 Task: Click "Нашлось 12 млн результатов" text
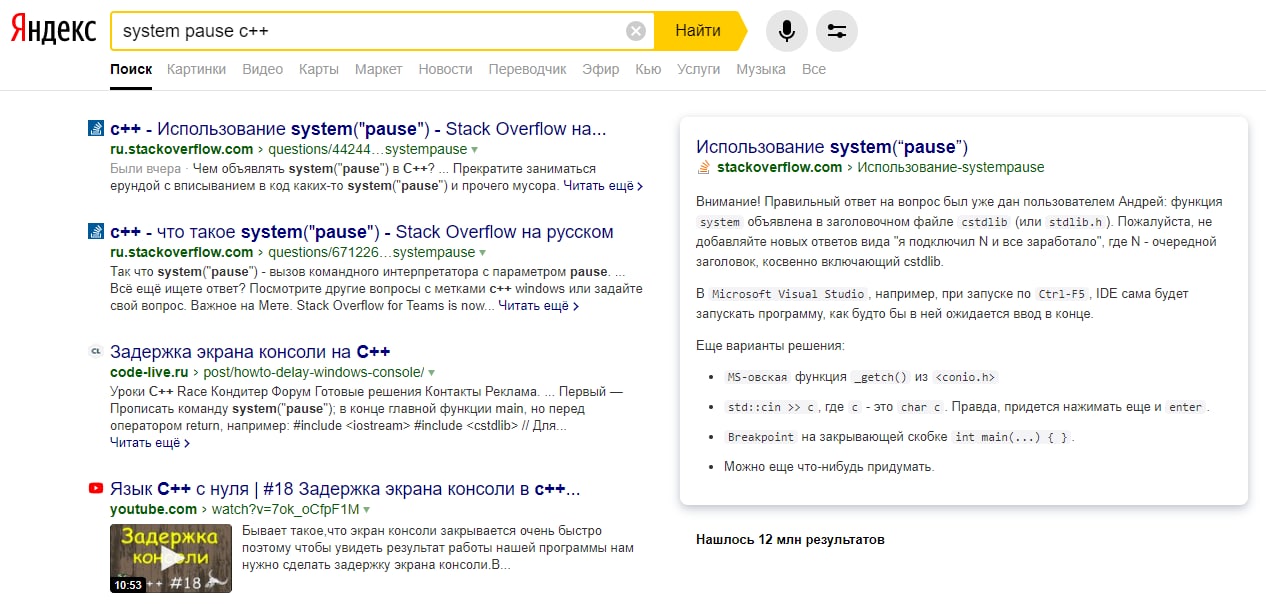point(790,539)
